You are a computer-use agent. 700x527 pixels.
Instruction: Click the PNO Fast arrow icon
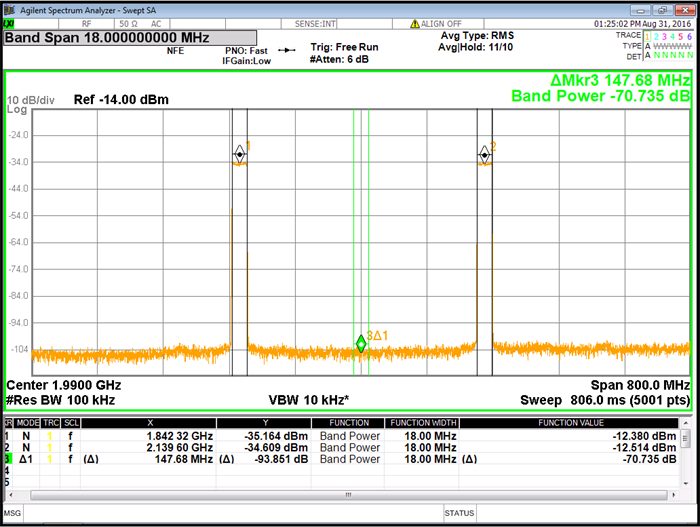pyautogui.click(x=287, y=50)
